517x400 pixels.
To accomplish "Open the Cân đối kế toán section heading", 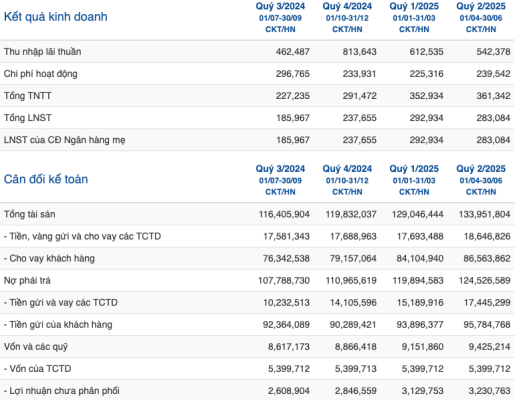I will [x=46, y=179].
